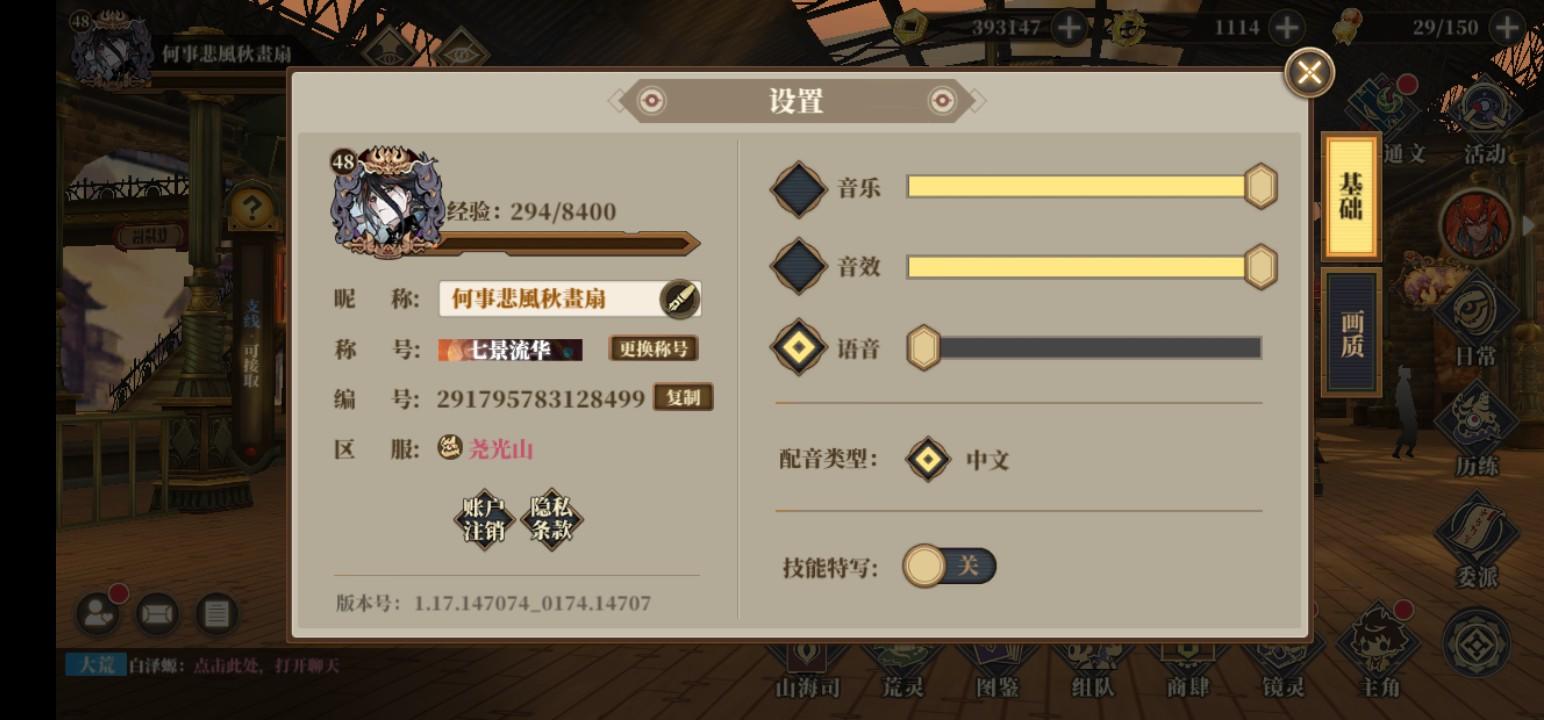Close the 设置 settings dialog

pyautogui.click(x=1309, y=72)
